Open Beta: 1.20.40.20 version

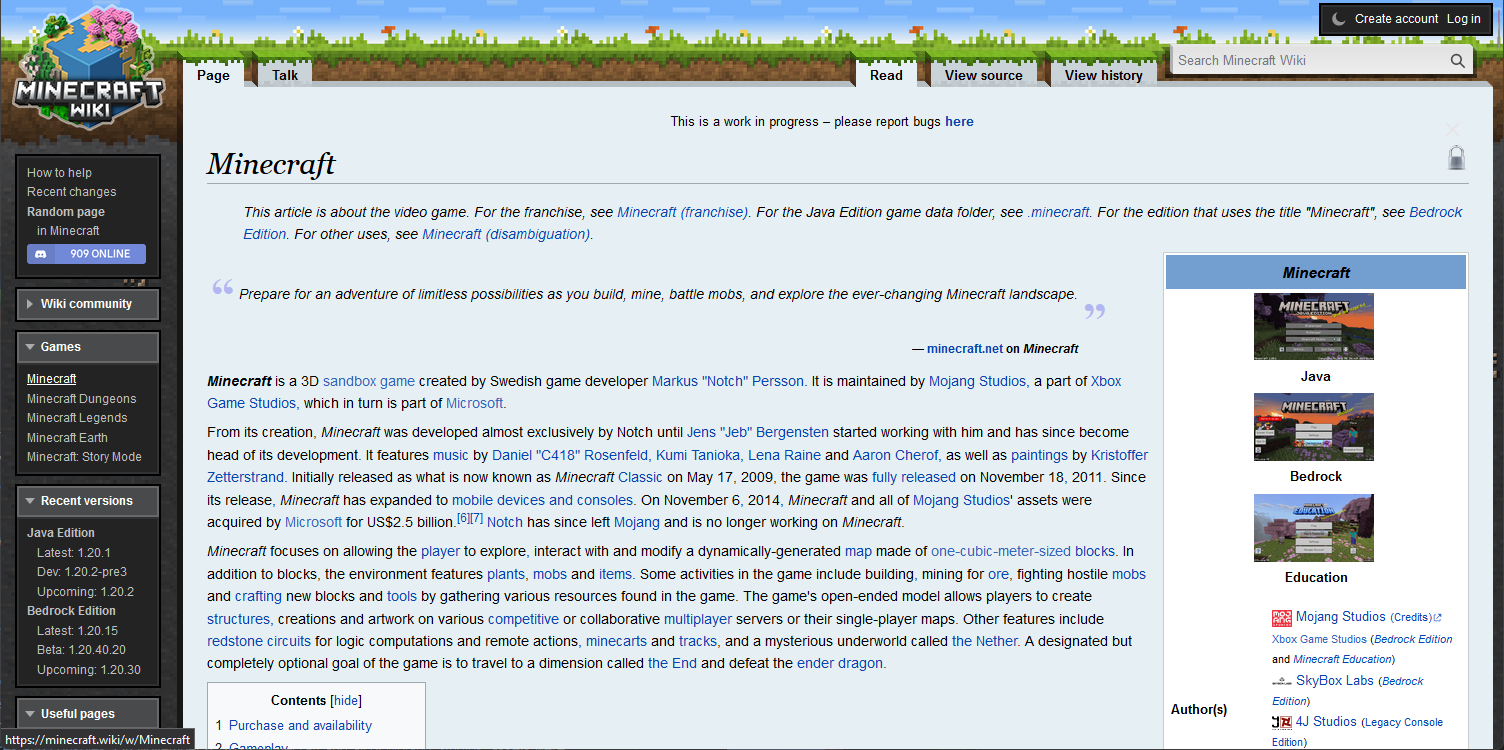tap(81, 650)
